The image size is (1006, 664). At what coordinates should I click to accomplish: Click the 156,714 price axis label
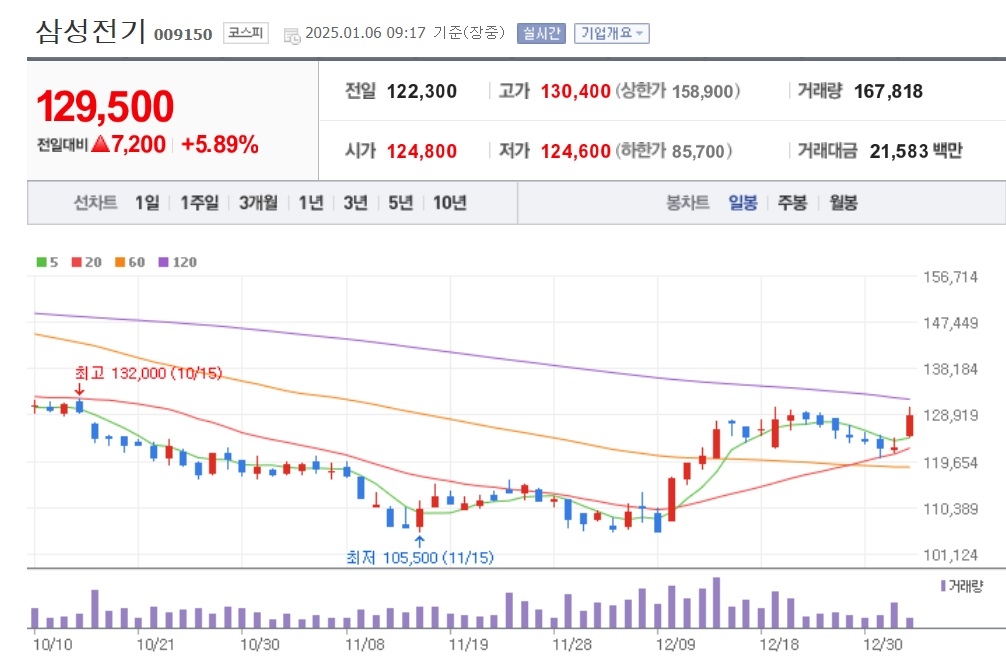(x=950, y=277)
